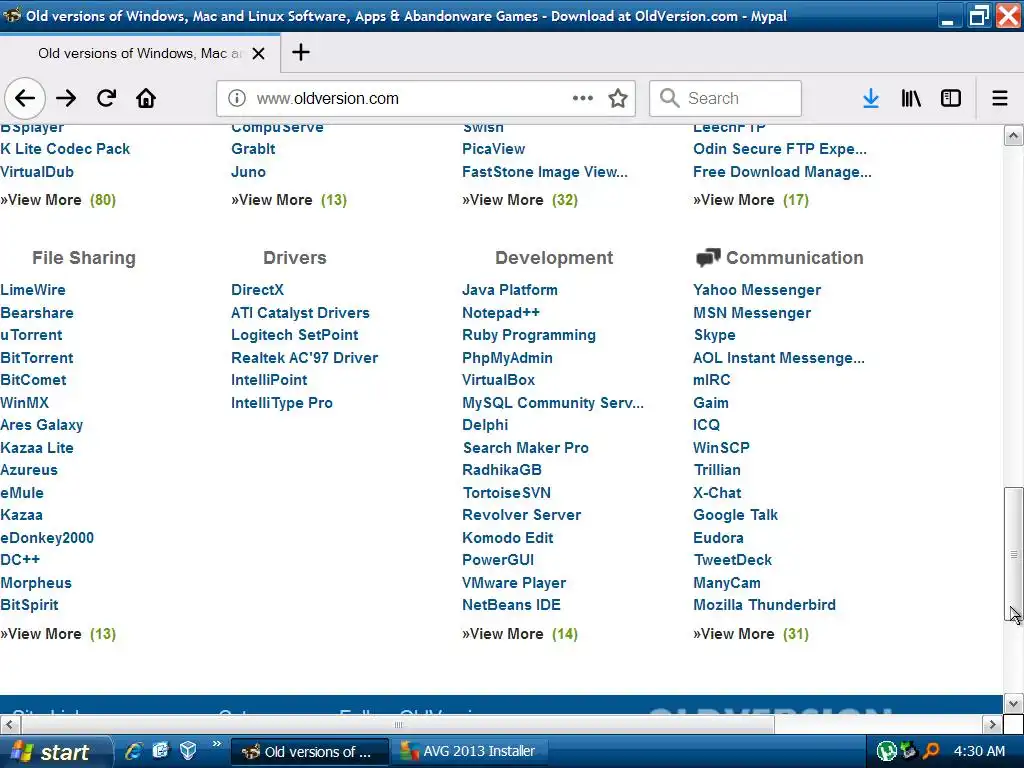Open the BitTorrent link

[x=37, y=358]
